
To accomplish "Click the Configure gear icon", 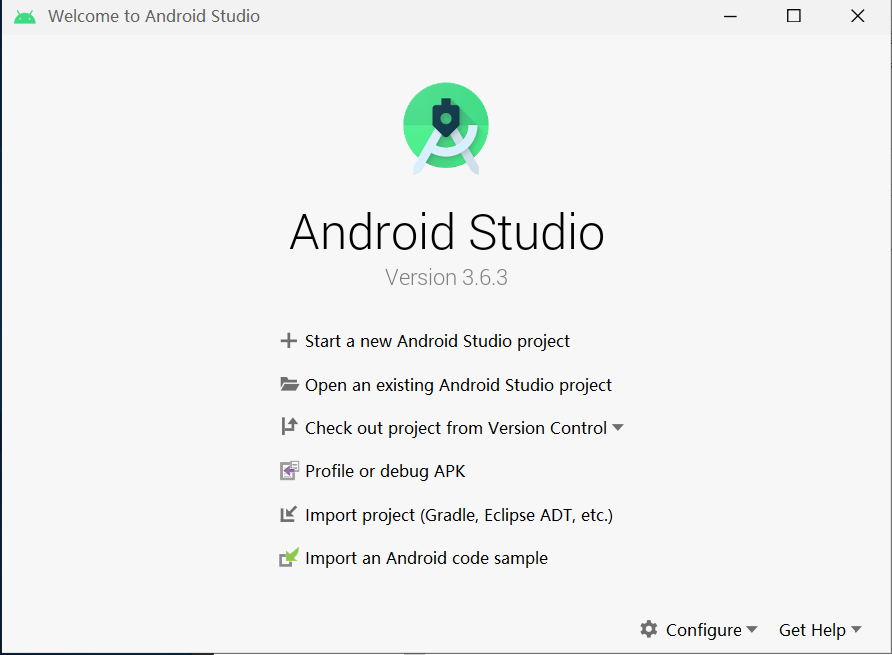I will [649, 629].
